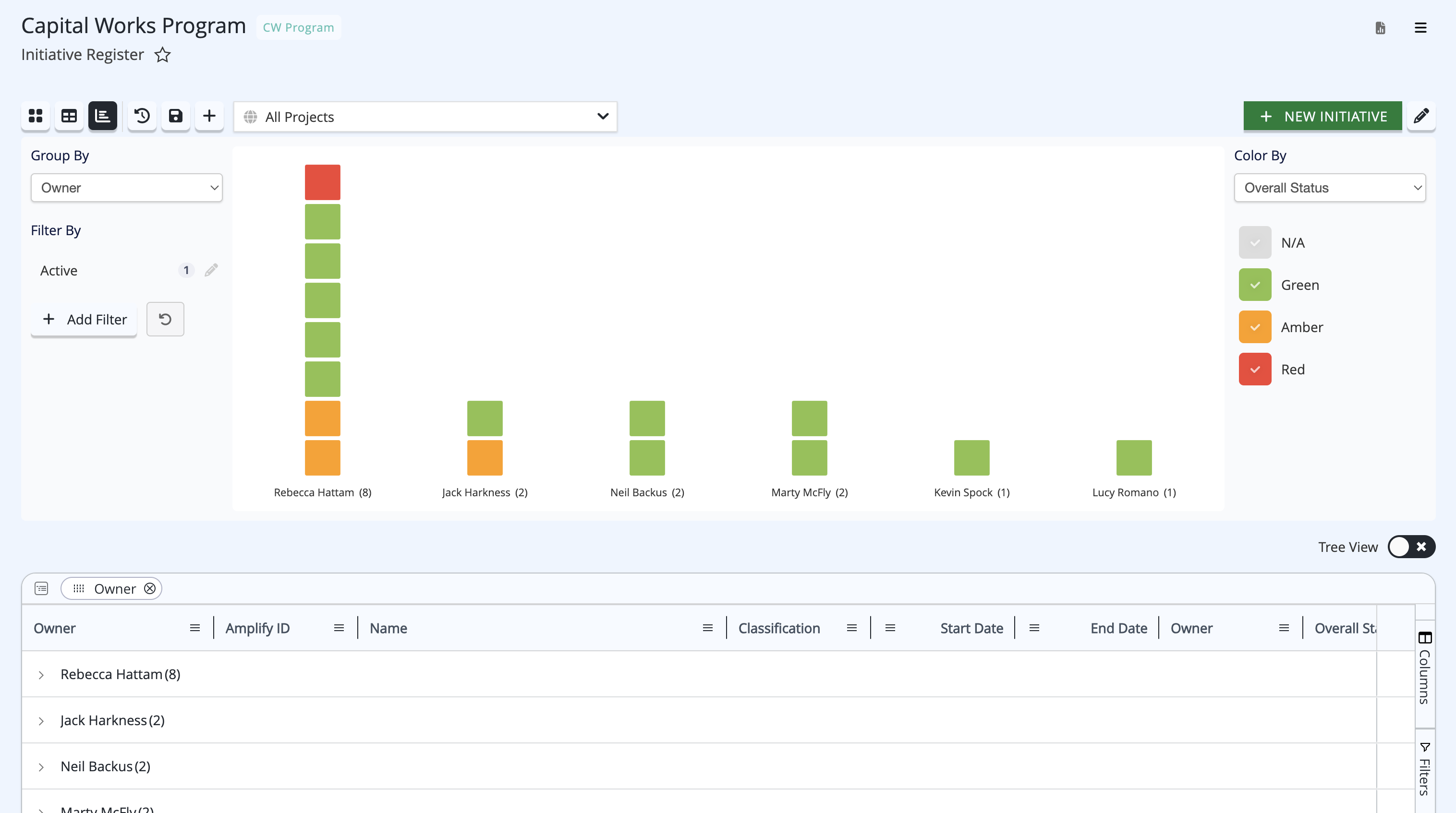
Task: Open the Columns side tab
Action: (x=1424, y=668)
